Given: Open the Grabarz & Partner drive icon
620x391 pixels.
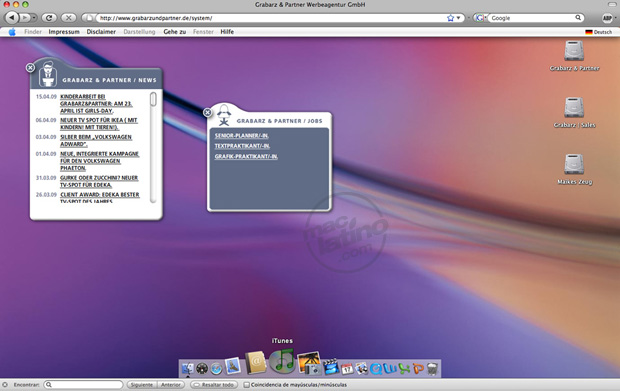Looking at the screenshot, I should click(x=574, y=51).
